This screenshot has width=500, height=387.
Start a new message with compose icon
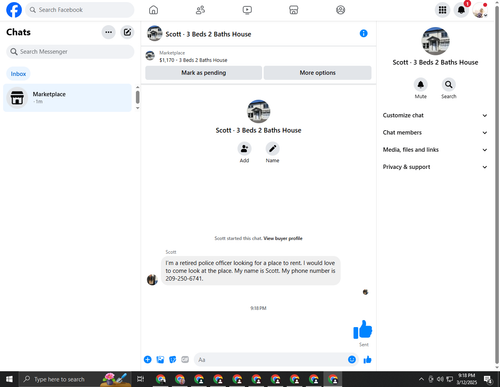click(127, 32)
